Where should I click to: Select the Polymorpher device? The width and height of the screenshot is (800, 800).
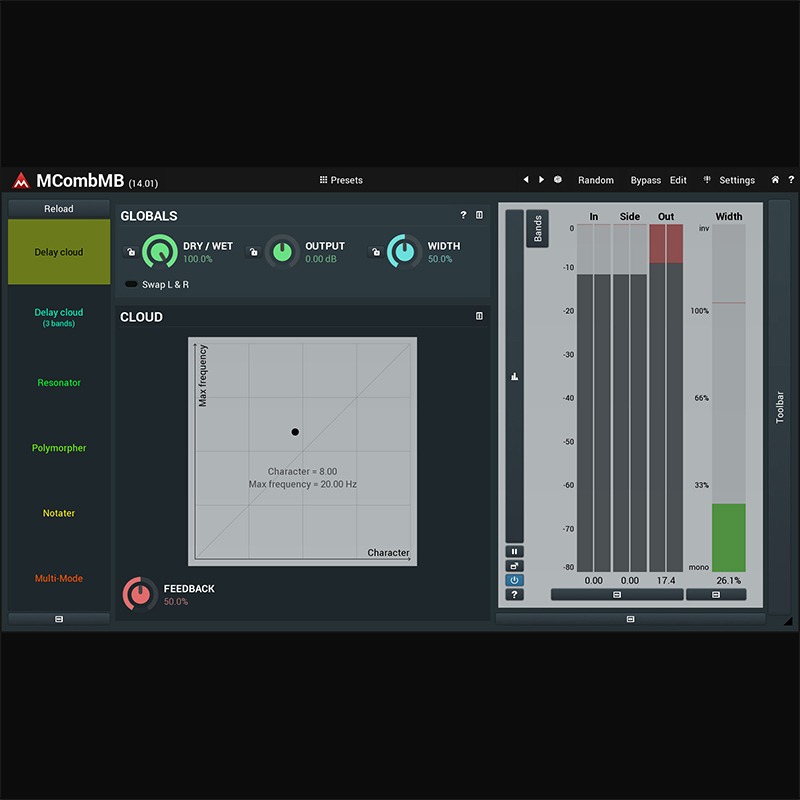pyautogui.click(x=59, y=448)
